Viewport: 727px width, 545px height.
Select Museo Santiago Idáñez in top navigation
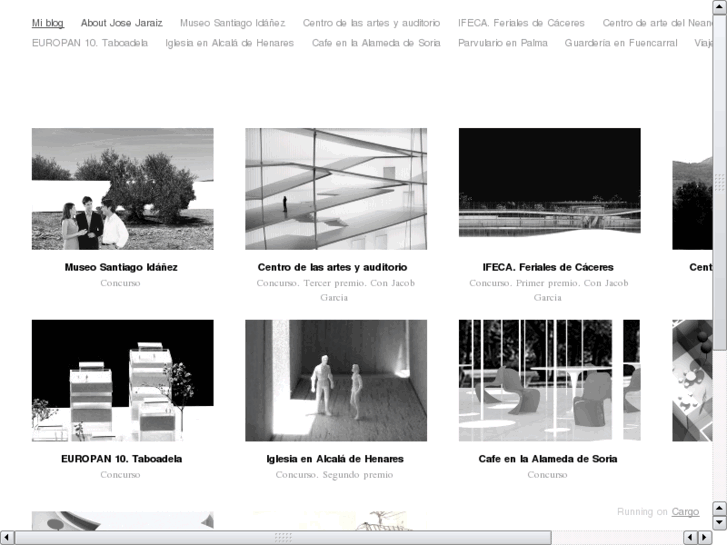click(x=232, y=23)
